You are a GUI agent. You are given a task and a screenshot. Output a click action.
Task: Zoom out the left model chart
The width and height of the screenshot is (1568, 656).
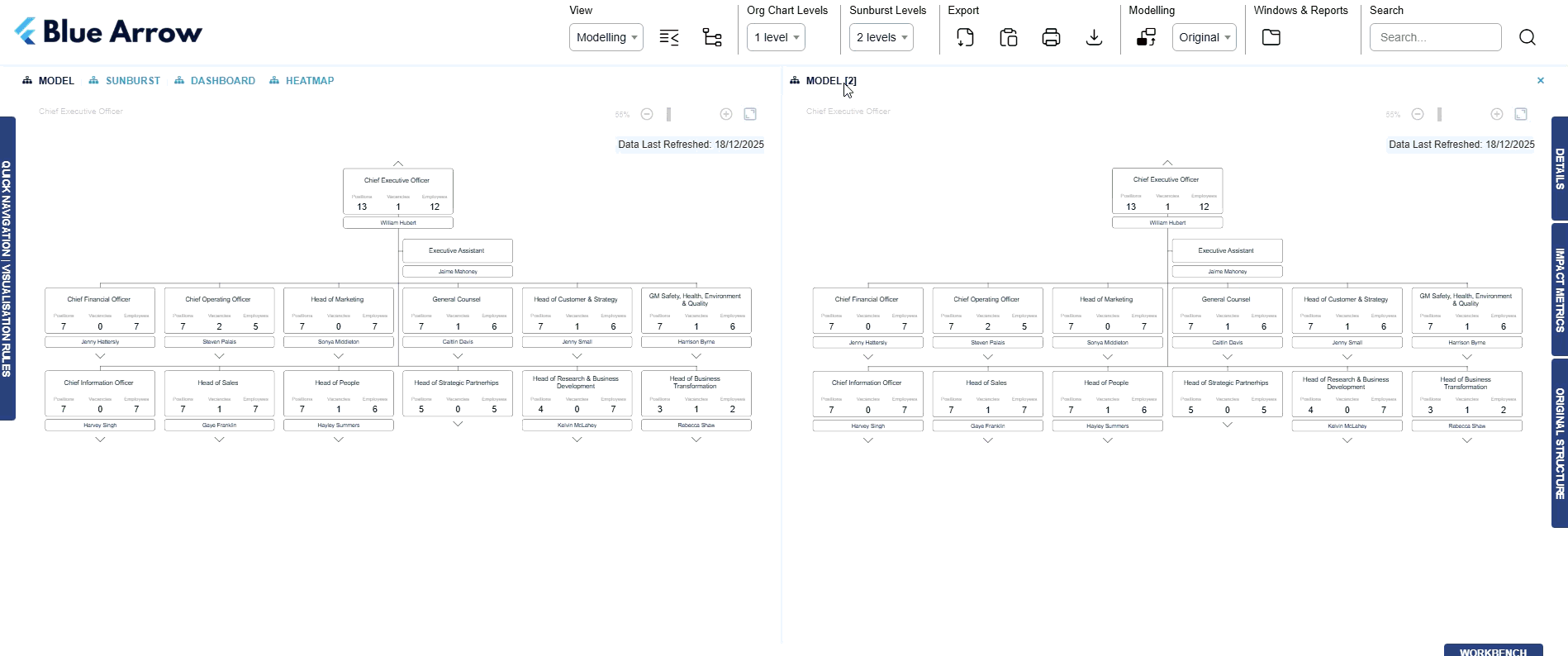click(x=647, y=114)
